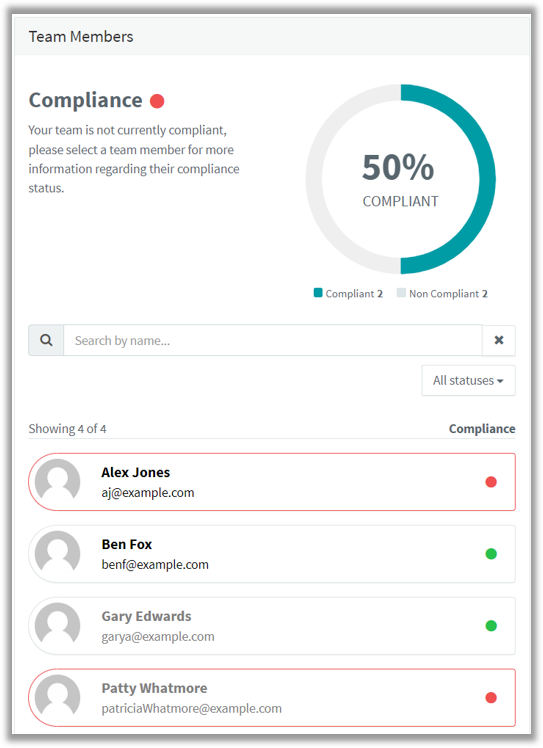Click the Compliance column header
Screen dimensions: 543x748
(482, 428)
